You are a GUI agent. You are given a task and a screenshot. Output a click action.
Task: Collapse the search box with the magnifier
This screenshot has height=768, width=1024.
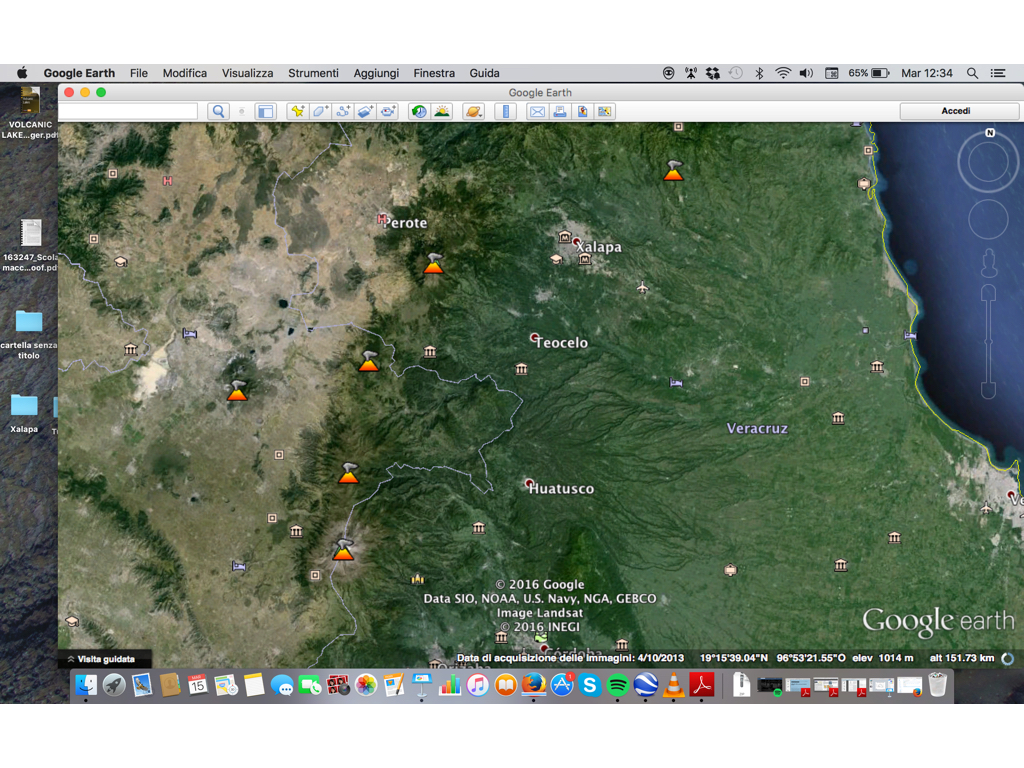(x=218, y=111)
